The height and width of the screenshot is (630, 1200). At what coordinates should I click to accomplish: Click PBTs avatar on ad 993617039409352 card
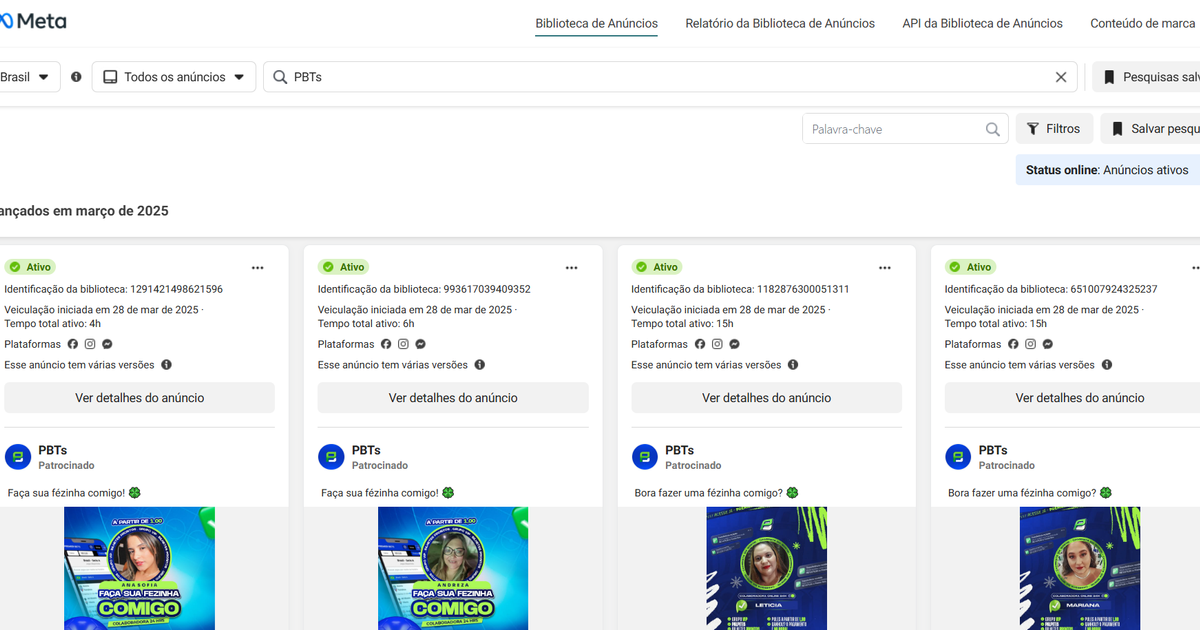click(x=331, y=457)
